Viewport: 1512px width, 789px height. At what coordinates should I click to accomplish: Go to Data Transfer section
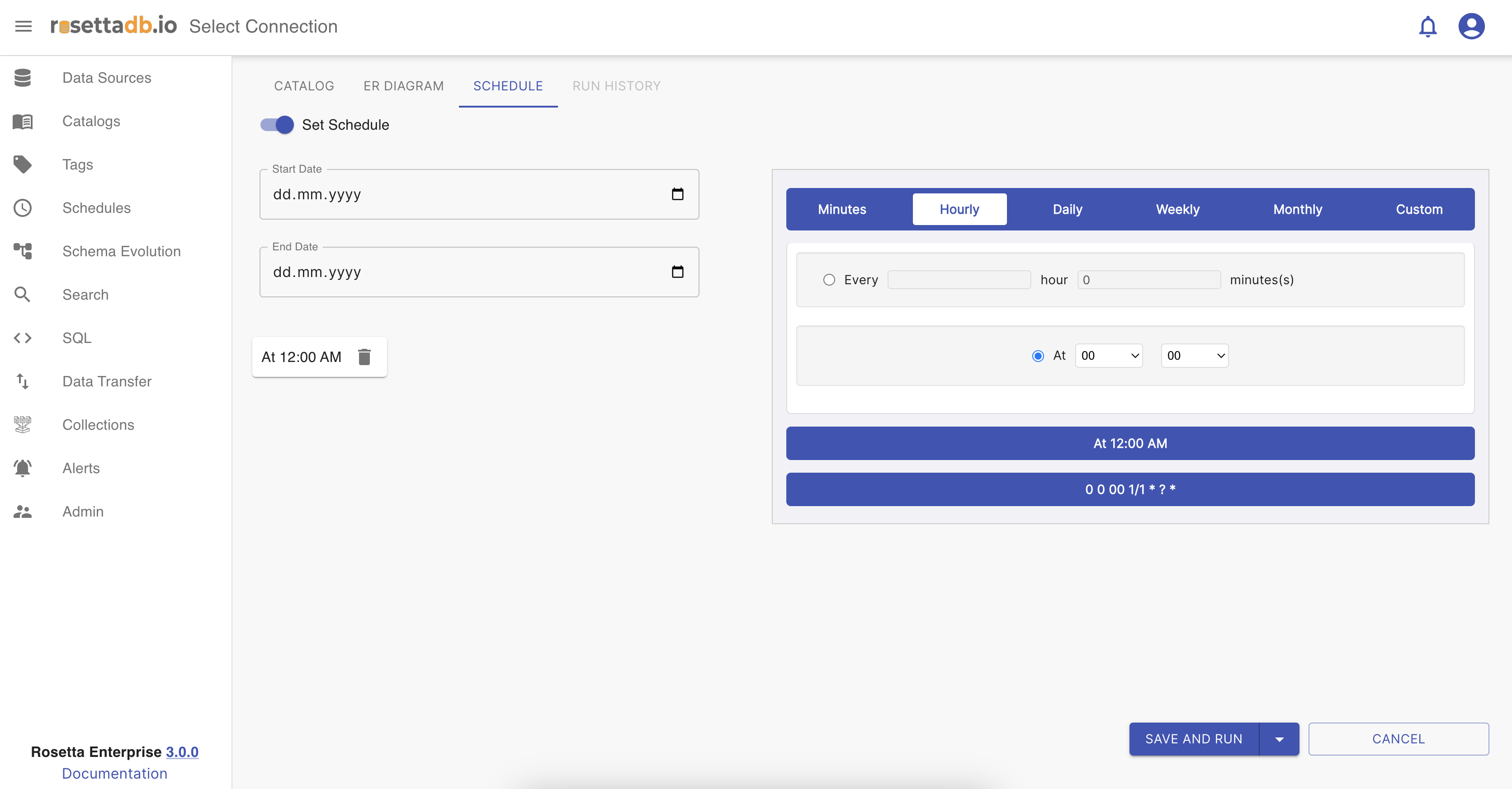point(107,381)
